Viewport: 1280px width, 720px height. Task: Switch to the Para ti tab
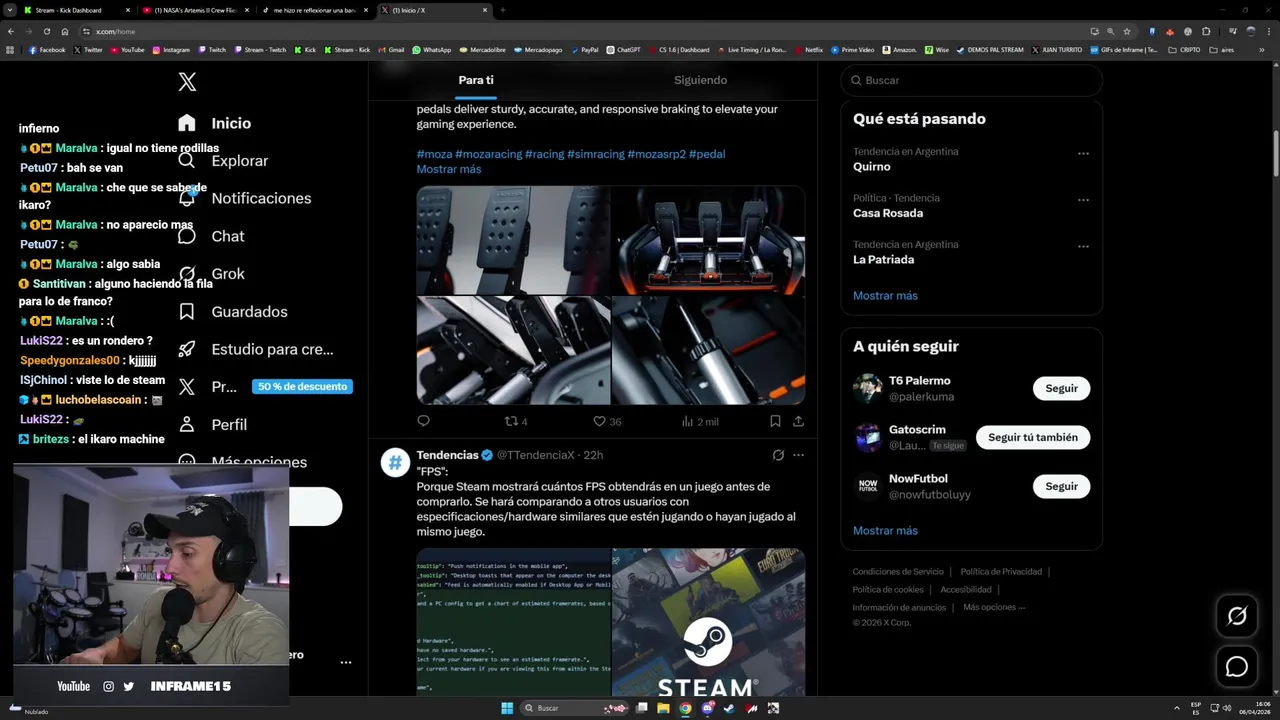(476, 80)
